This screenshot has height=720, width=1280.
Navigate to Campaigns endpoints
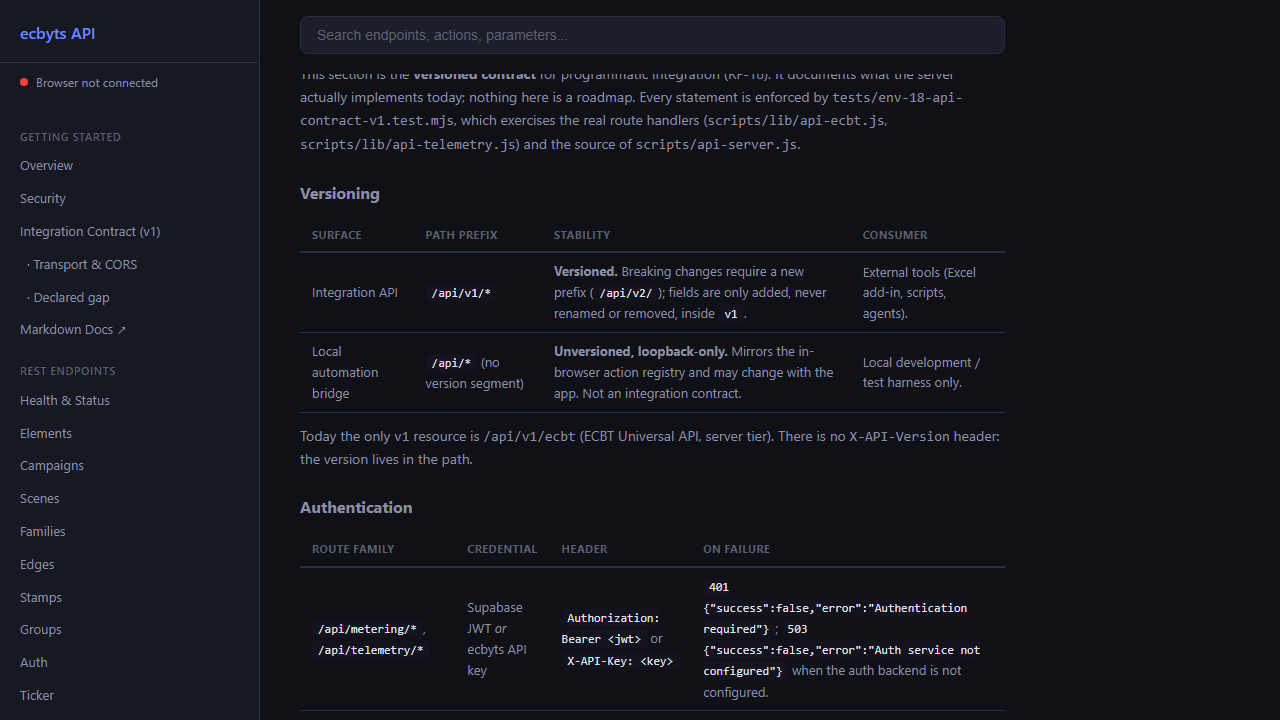point(52,465)
